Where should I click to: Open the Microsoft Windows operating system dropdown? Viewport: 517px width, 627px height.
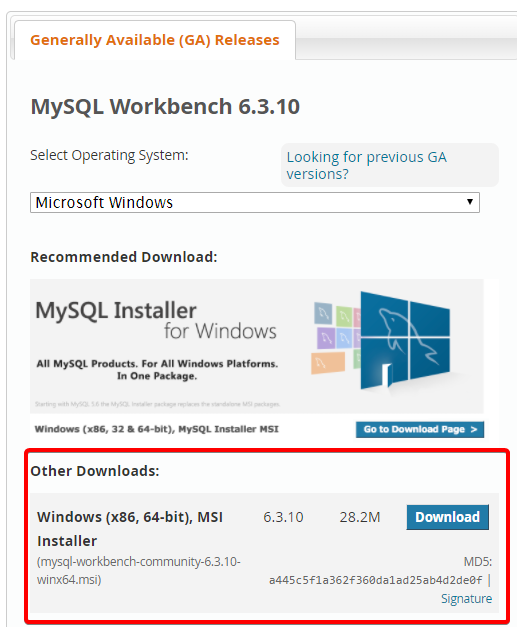click(255, 202)
